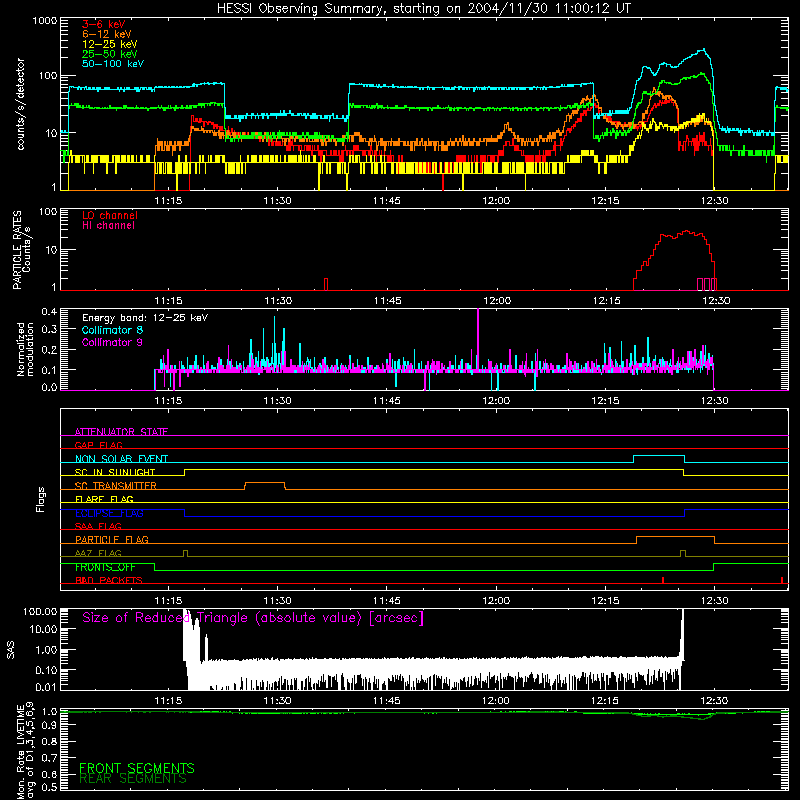
Task: Select the 3-6 keV legend label
Action: click(x=104, y=24)
